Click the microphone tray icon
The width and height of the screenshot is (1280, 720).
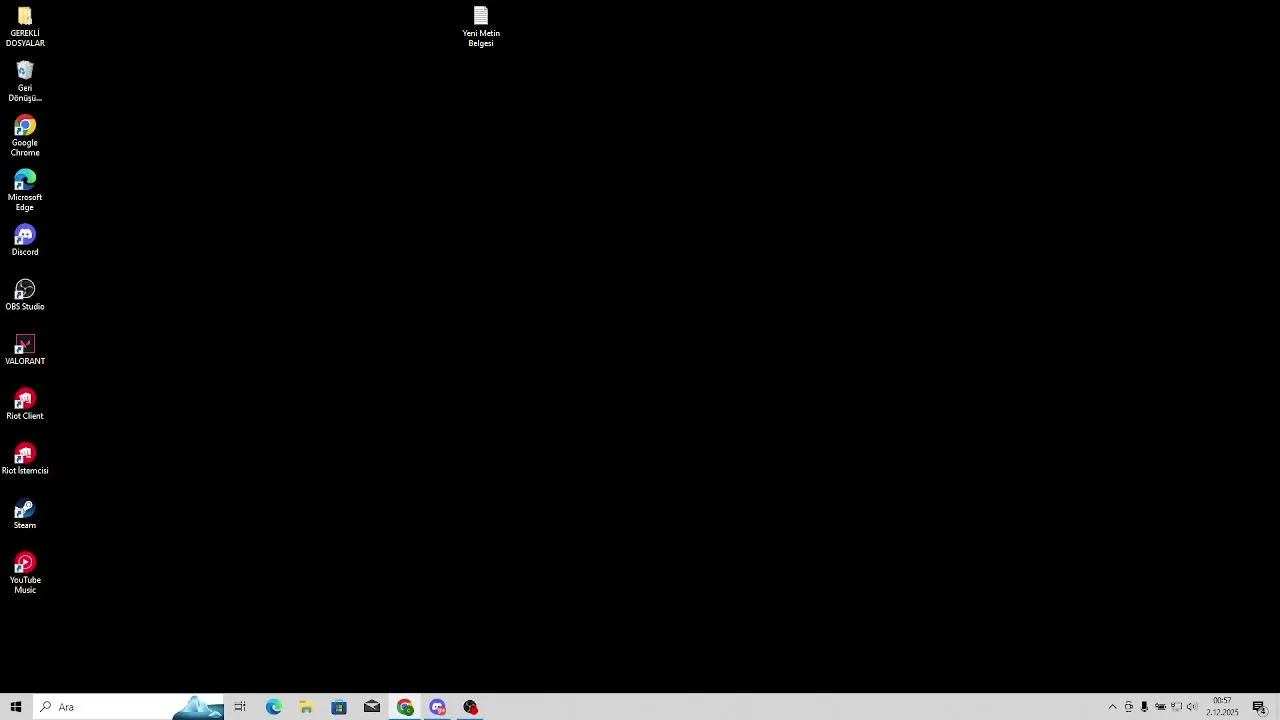click(x=1144, y=707)
